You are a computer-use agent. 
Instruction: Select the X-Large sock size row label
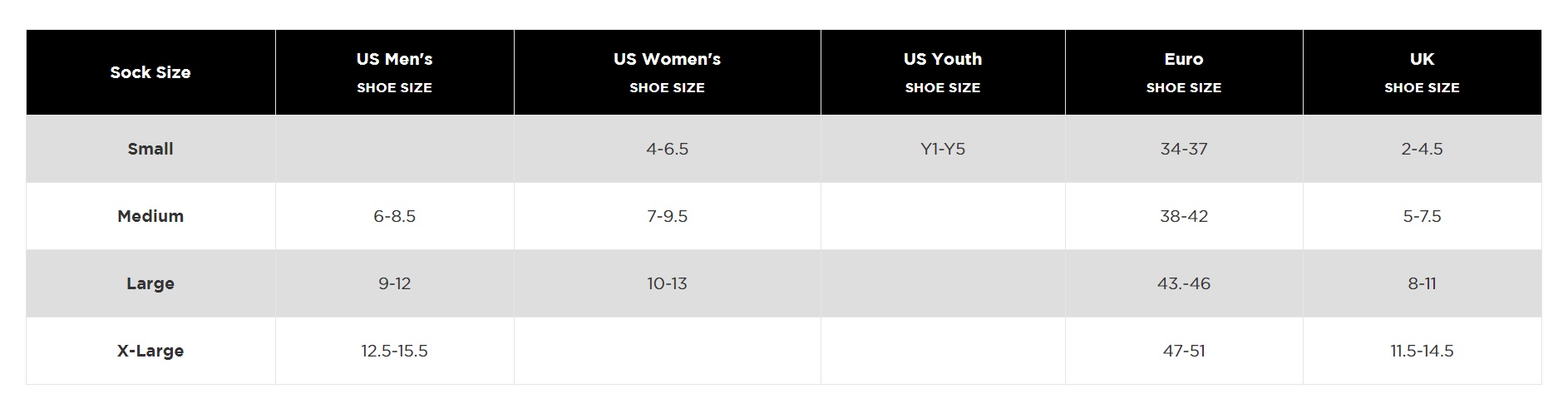click(x=150, y=351)
